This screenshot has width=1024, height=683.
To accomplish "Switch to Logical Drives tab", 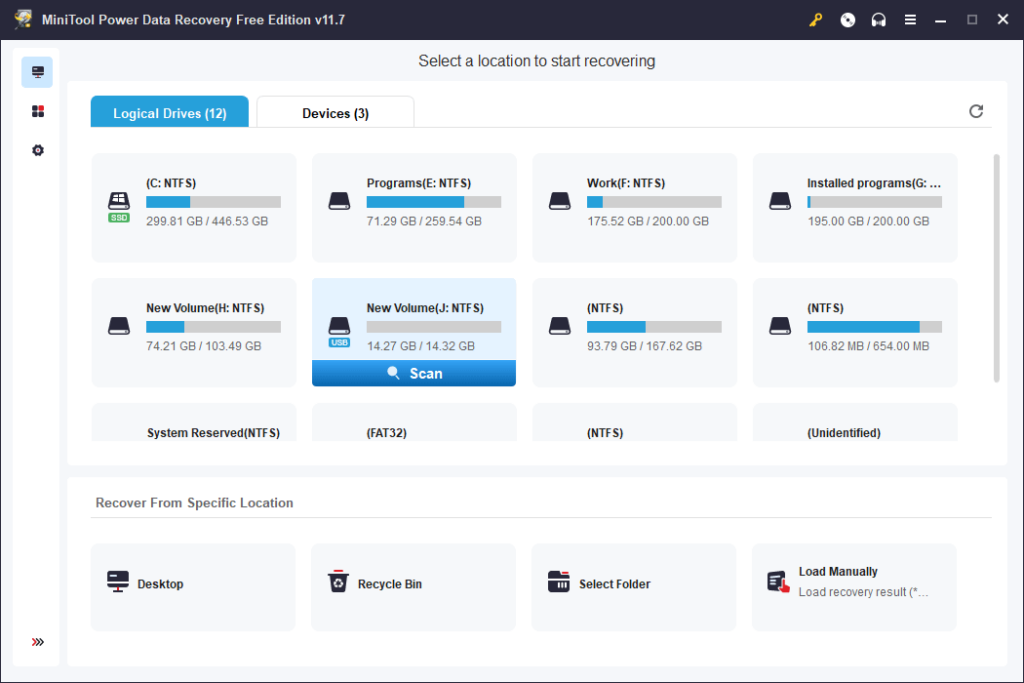I will (x=169, y=113).
